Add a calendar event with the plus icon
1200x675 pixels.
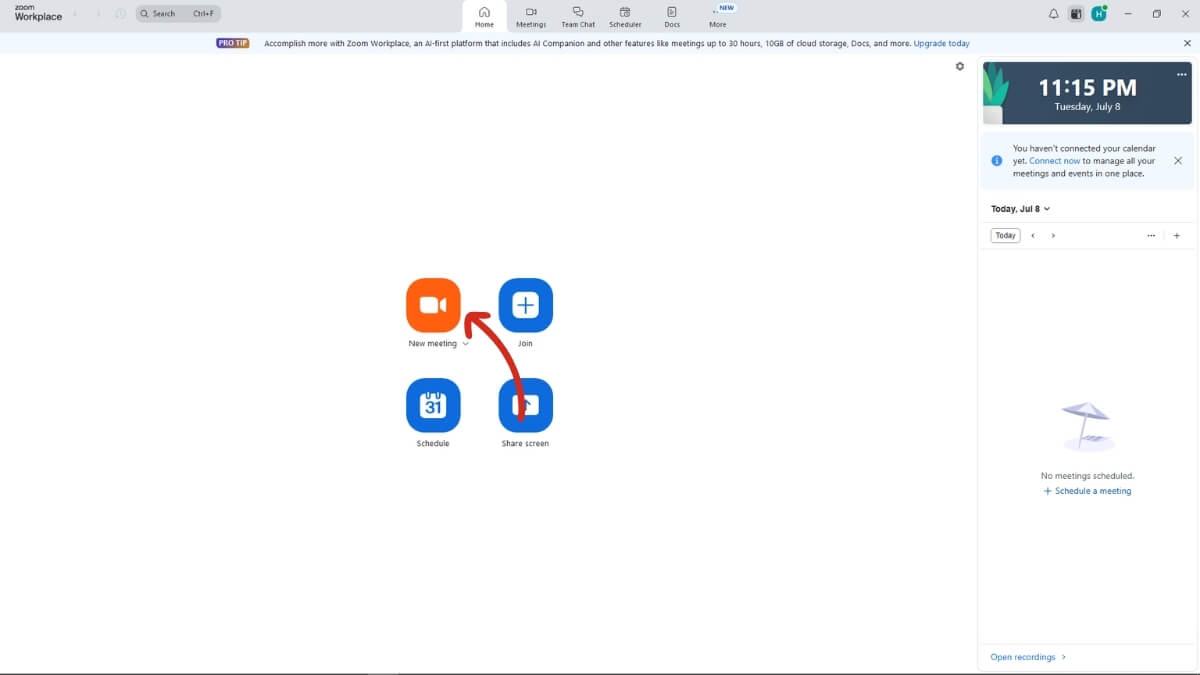(x=1176, y=236)
